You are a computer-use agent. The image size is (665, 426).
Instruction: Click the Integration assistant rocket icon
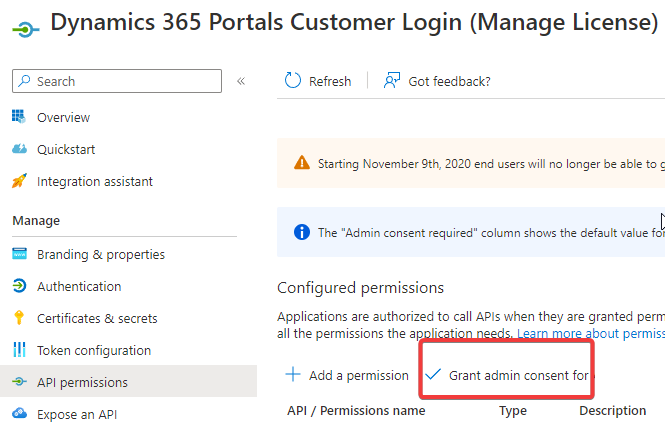pyautogui.click(x=19, y=181)
